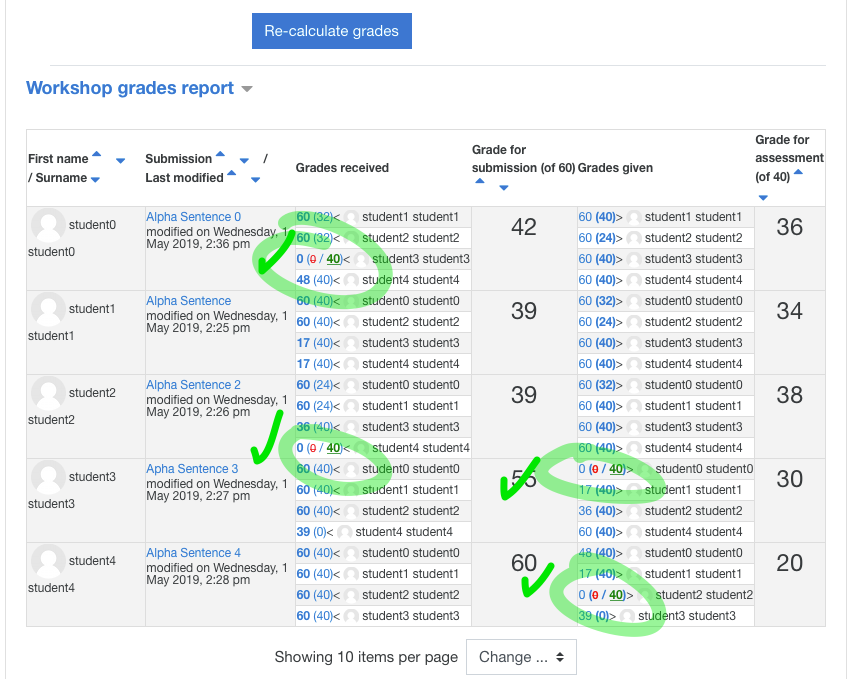Image resolution: width=849 pixels, height=679 pixels.
Task: Open grade 17 (40) received by student1 from student3
Action: 315,343
